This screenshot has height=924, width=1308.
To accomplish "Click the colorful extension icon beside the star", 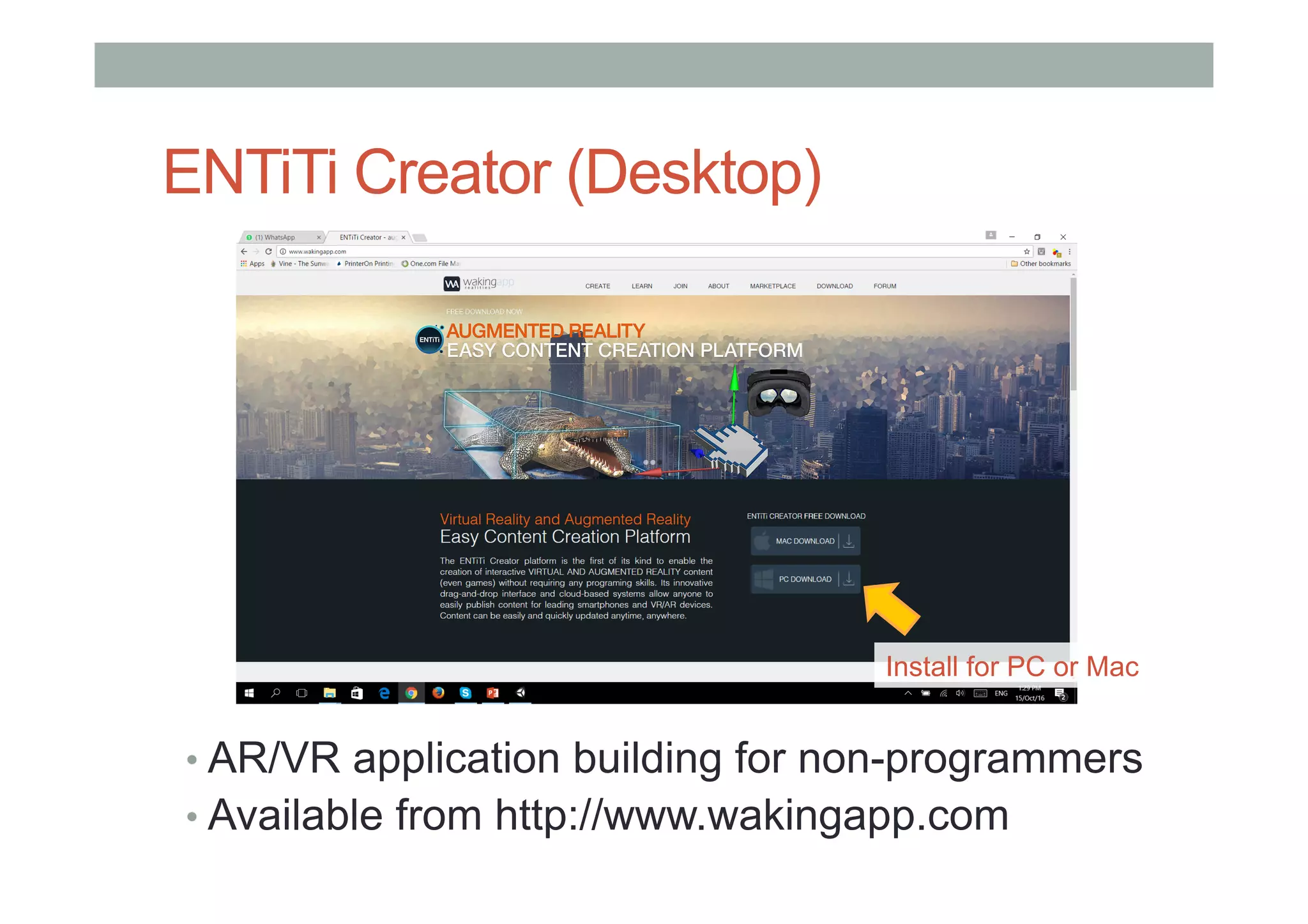I will point(1056,253).
